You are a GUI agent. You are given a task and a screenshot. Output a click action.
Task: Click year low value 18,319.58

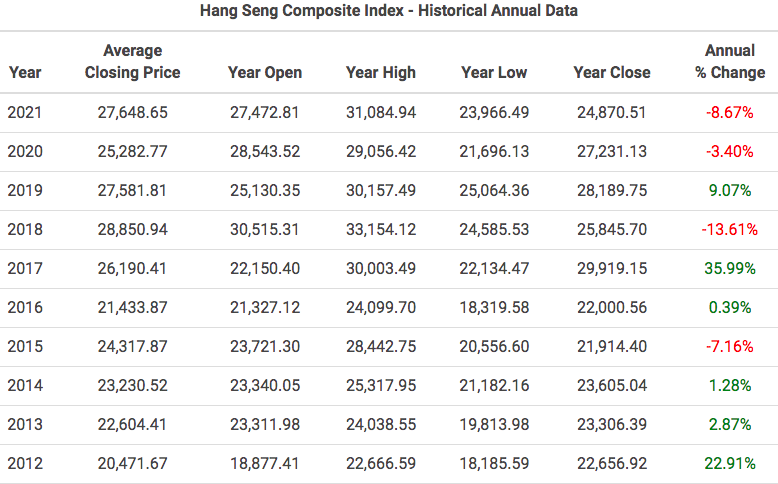pos(494,307)
